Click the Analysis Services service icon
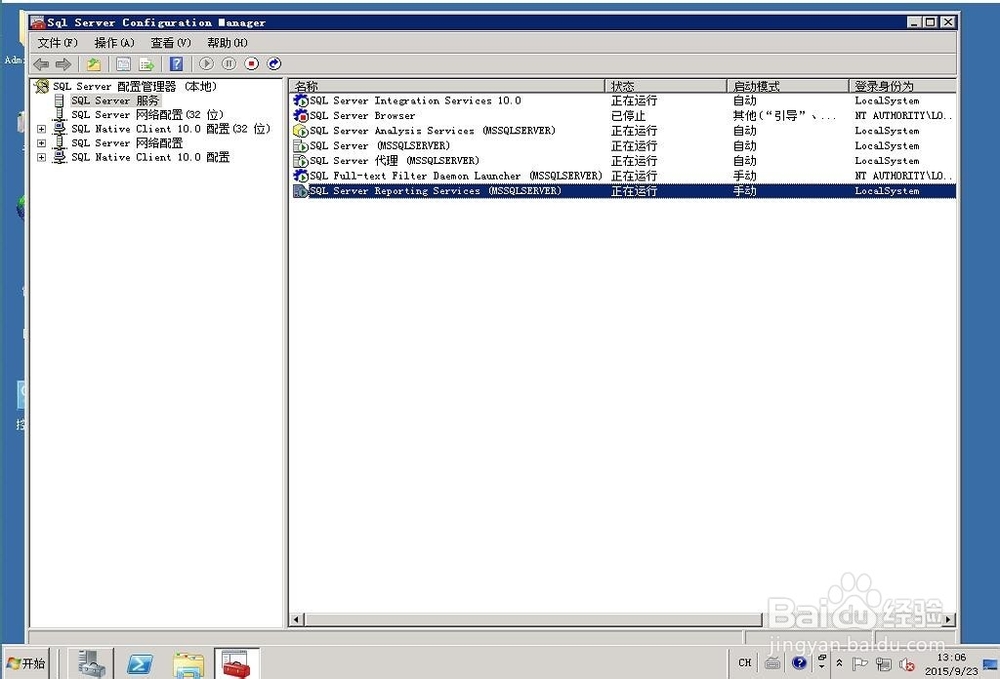The image size is (1000, 679). [x=300, y=131]
